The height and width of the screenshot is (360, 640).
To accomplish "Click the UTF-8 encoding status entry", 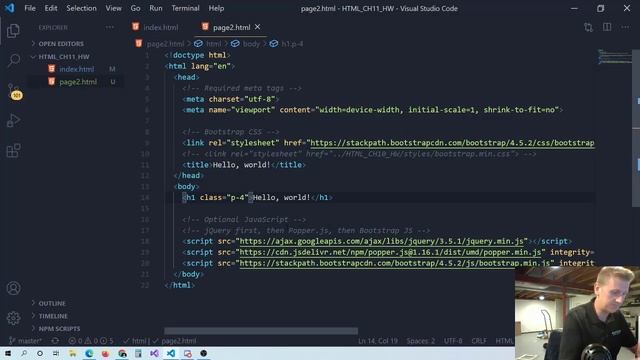I will [453, 340].
